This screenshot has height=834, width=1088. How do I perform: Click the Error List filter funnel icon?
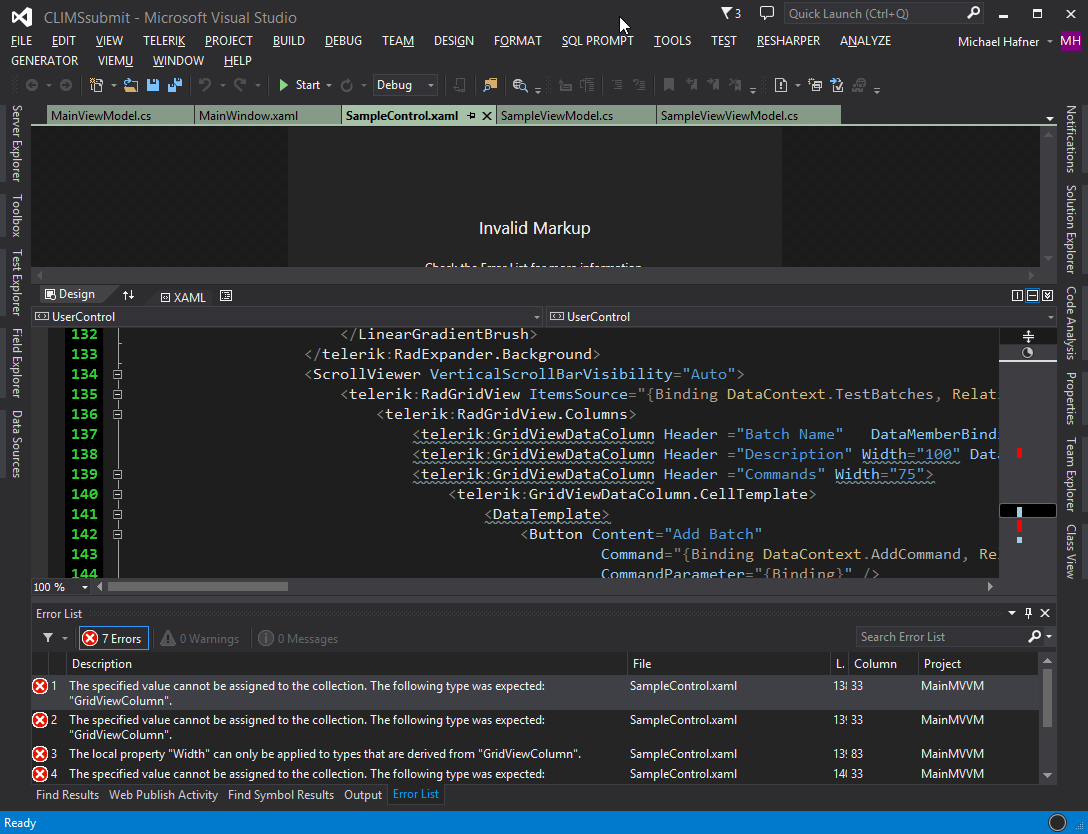pos(48,638)
